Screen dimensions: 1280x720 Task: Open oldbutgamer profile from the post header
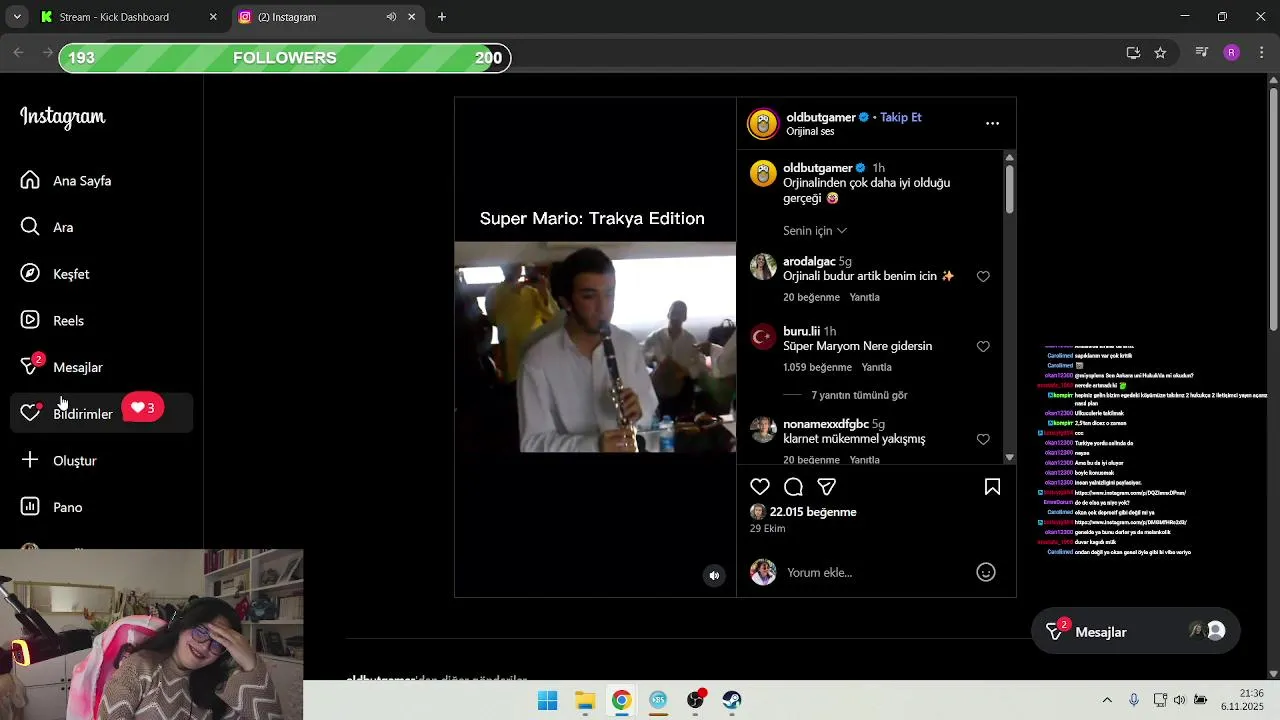[820, 117]
